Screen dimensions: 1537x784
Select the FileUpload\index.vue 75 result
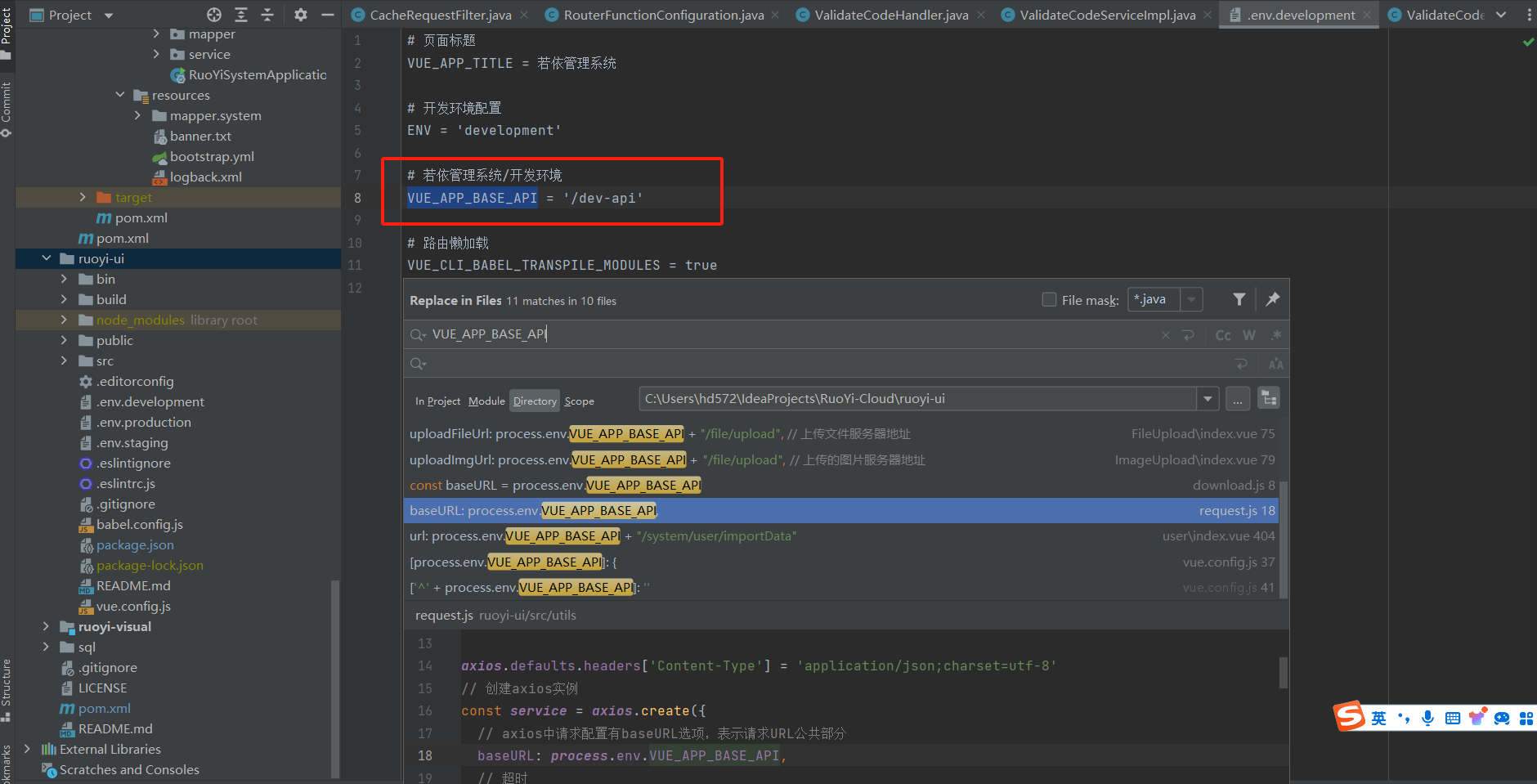point(842,434)
